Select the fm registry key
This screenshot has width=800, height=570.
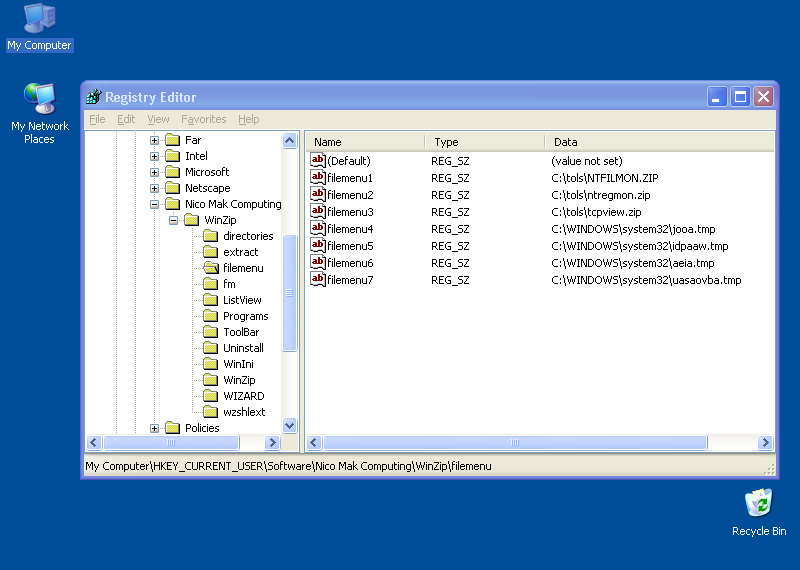click(229, 284)
